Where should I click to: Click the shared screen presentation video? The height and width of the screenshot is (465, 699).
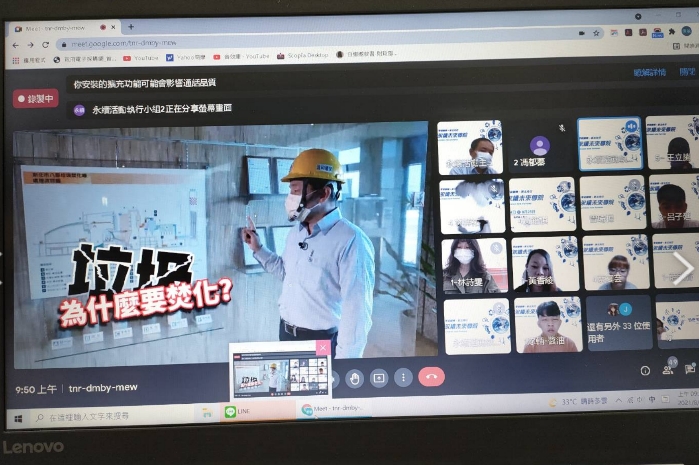point(221,243)
